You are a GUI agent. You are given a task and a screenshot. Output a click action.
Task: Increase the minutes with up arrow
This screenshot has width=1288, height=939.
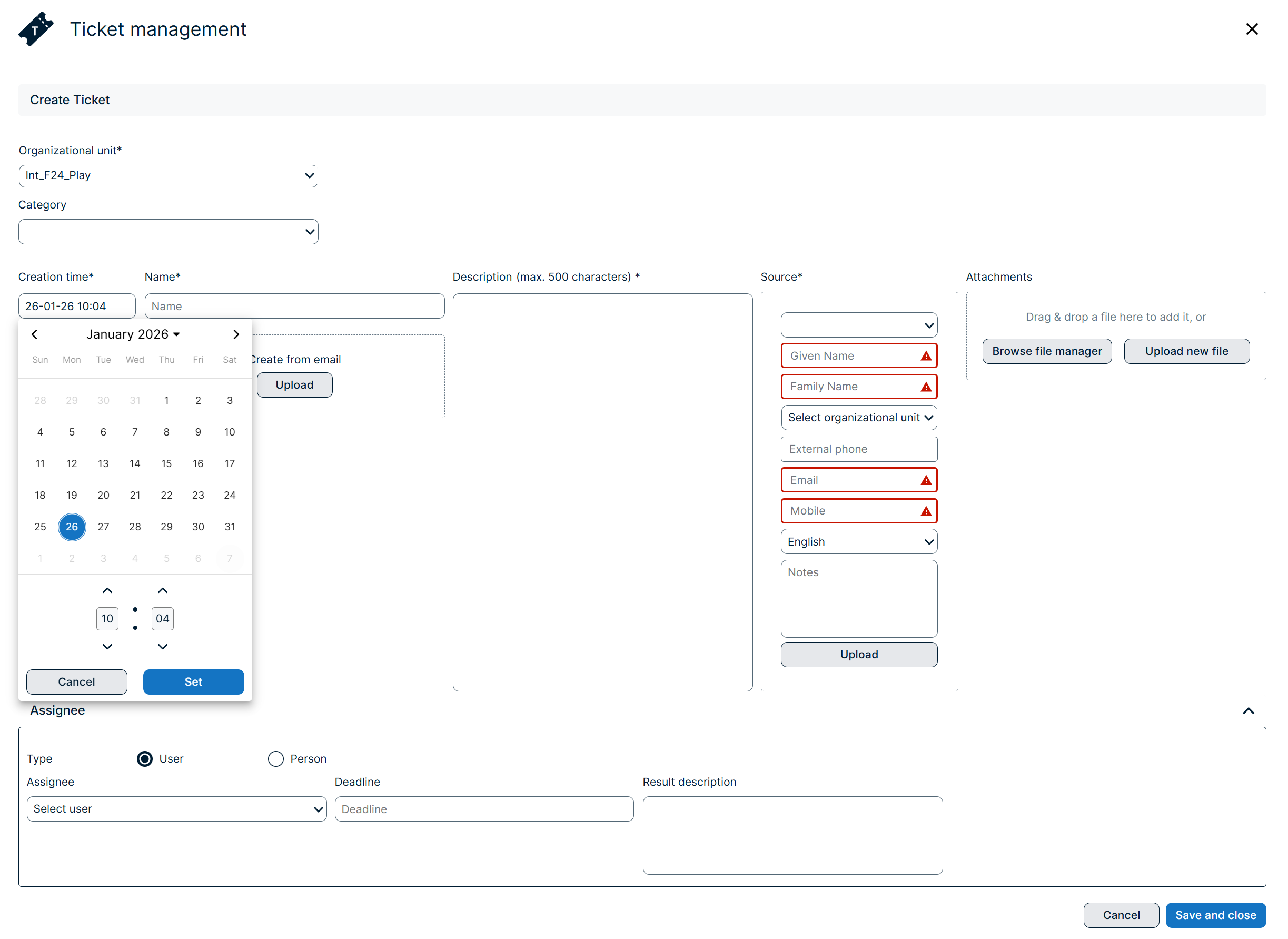point(163,590)
